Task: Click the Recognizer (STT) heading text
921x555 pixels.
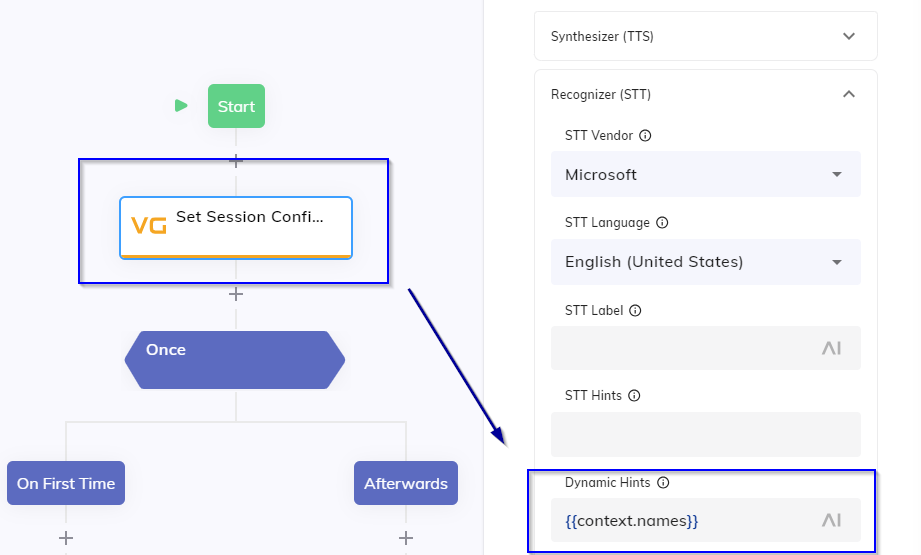Action: 601,95
